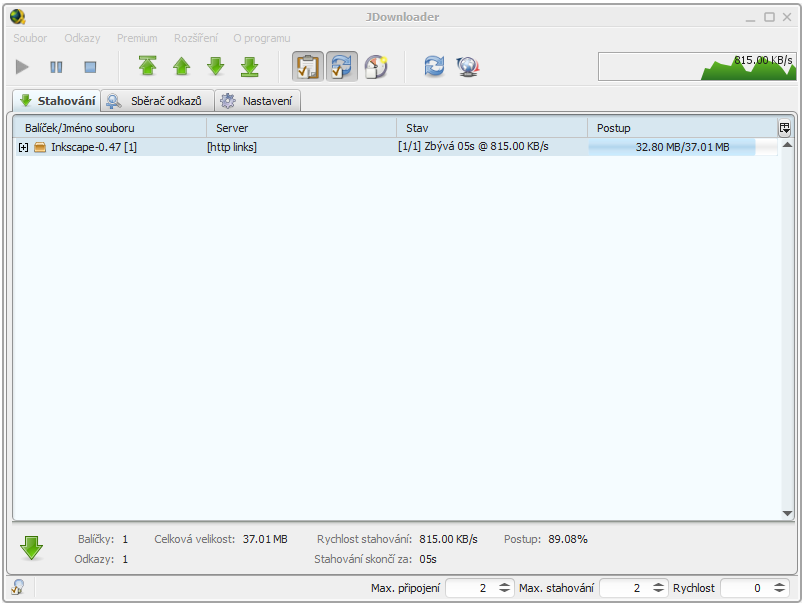Toggle premium/stopwatch toolbar icon
Screen dimensions: 807x608
click(x=376, y=66)
